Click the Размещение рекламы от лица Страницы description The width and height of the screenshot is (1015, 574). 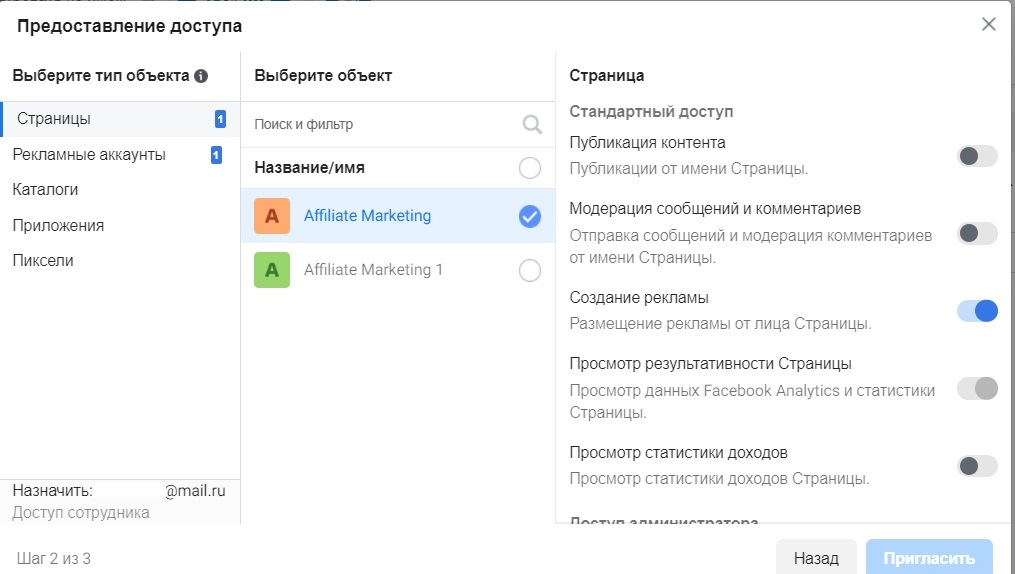coord(720,324)
